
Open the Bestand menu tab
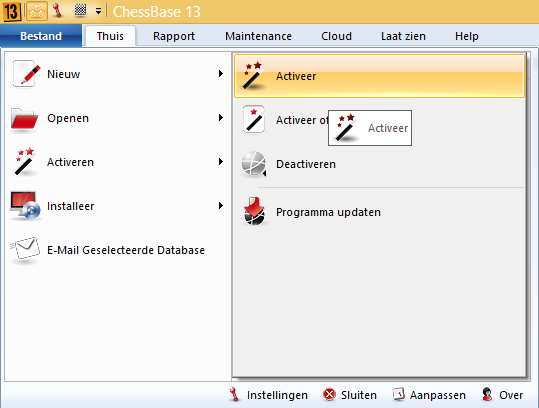pyautogui.click(x=41, y=36)
